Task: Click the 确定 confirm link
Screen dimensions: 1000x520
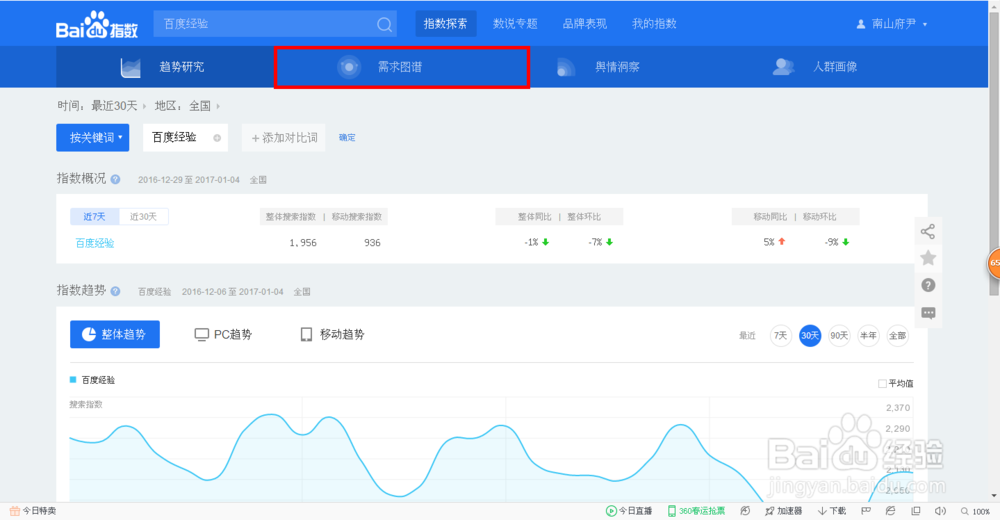Action: [347, 137]
